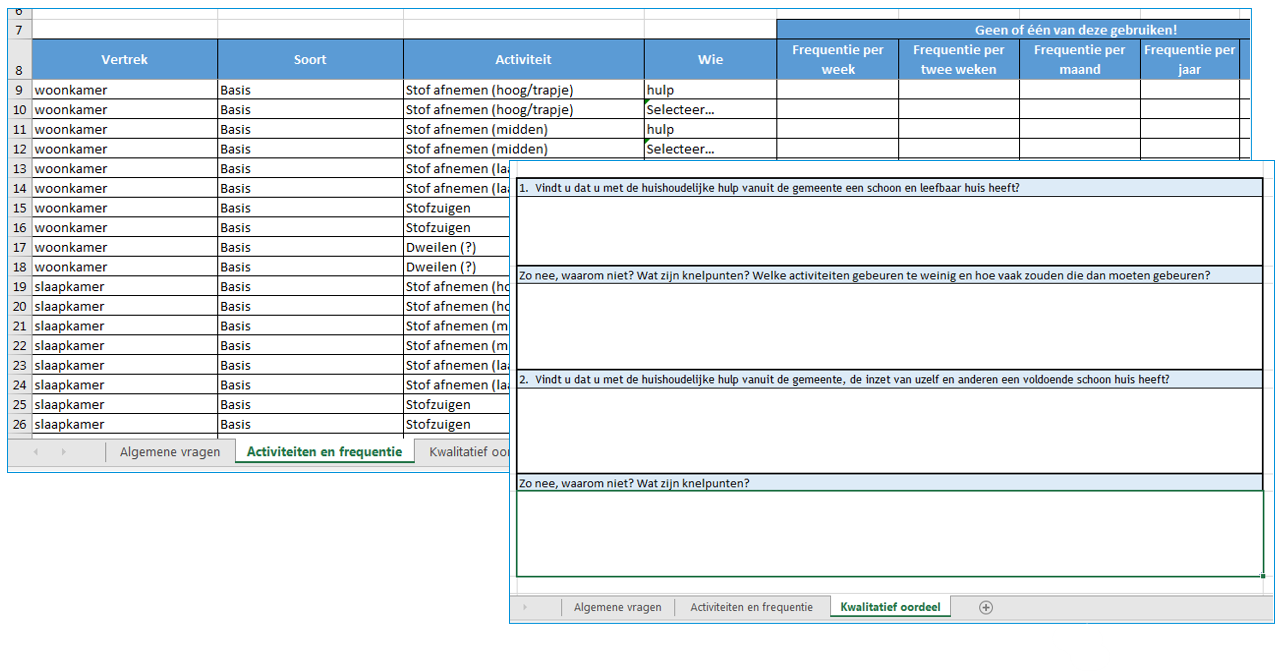Select the 'hulp' Wie cell in row 9

(x=710, y=90)
